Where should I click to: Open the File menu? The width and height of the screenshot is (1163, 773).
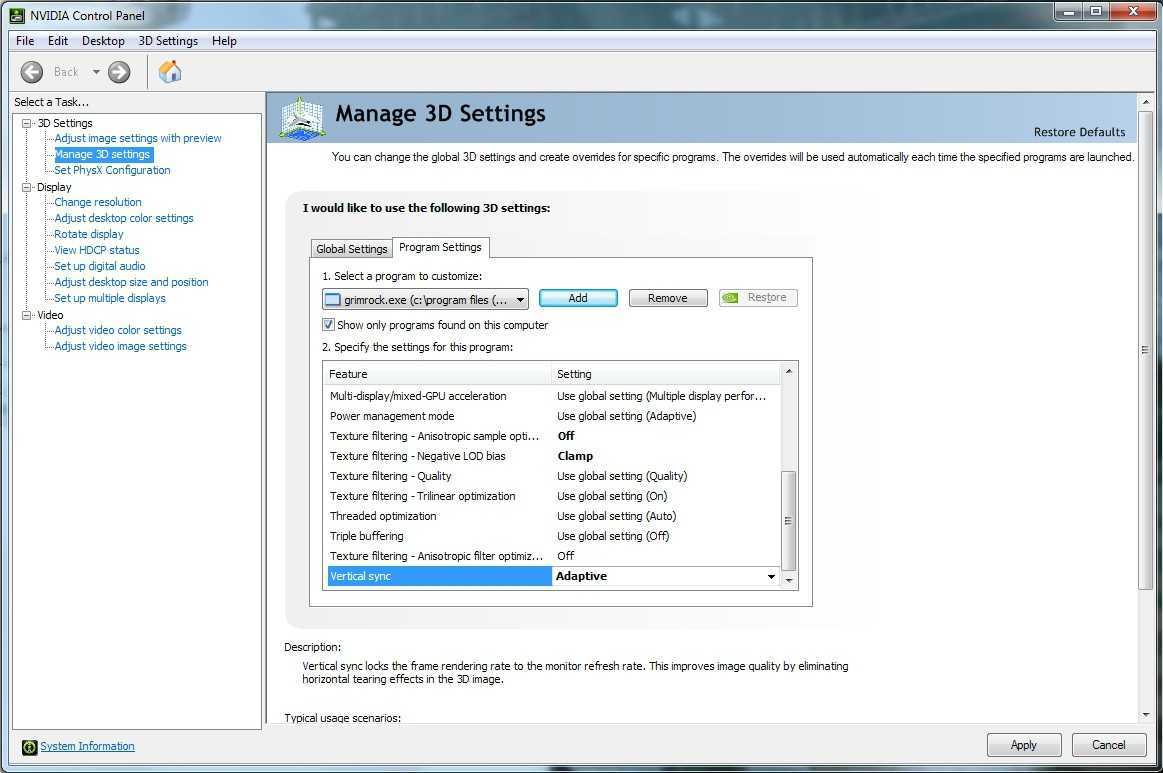(25, 41)
